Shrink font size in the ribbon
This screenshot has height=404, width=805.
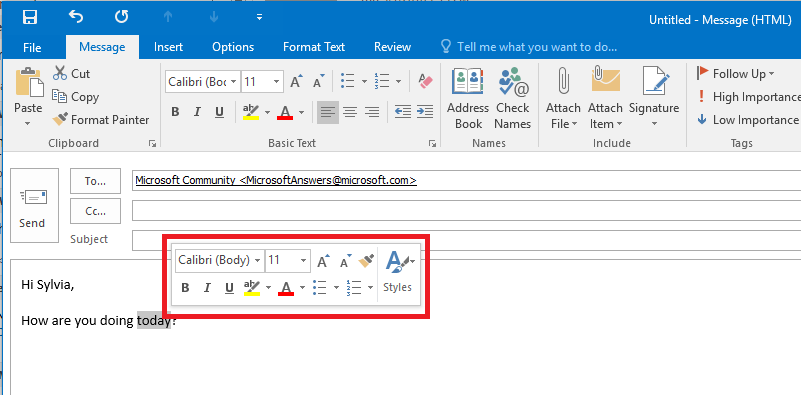coord(319,82)
